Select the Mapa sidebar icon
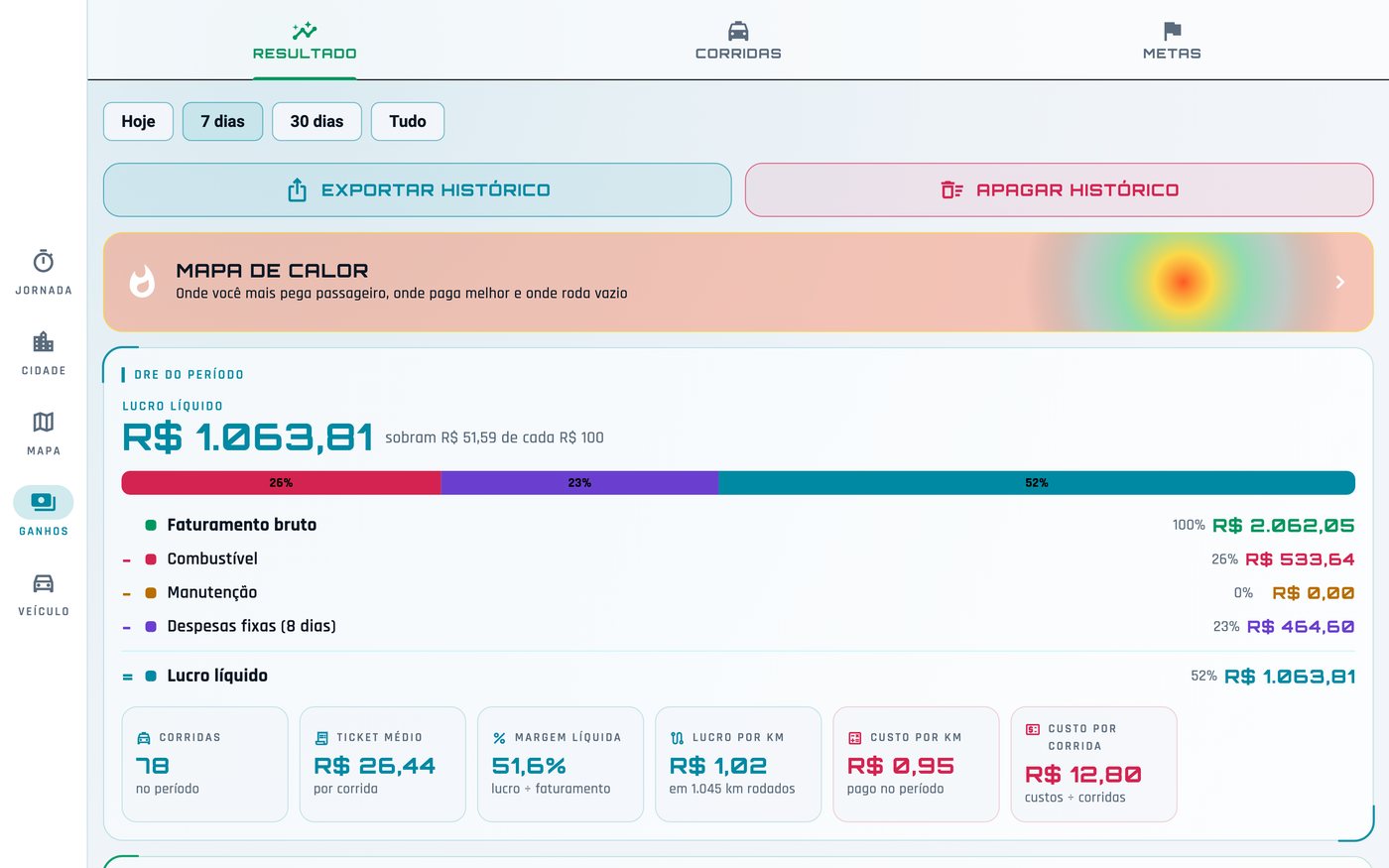This screenshot has height=868, width=1389. (x=44, y=423)
